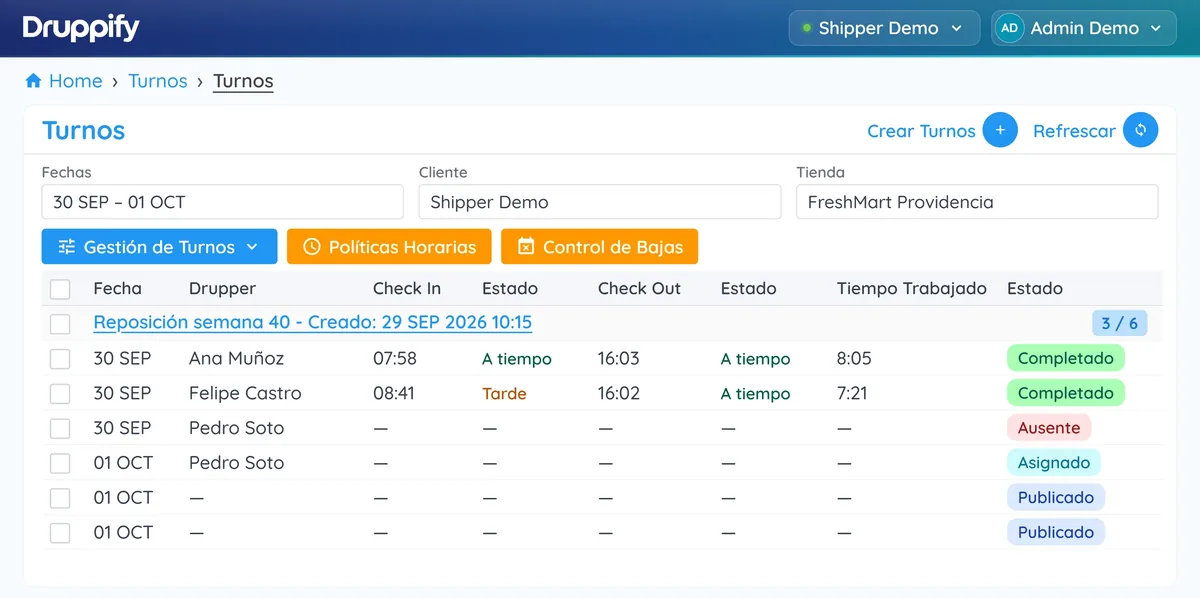The image size is (1200, 598).
Task: Click the 08:41 check-in time
Action: (394, 393)
